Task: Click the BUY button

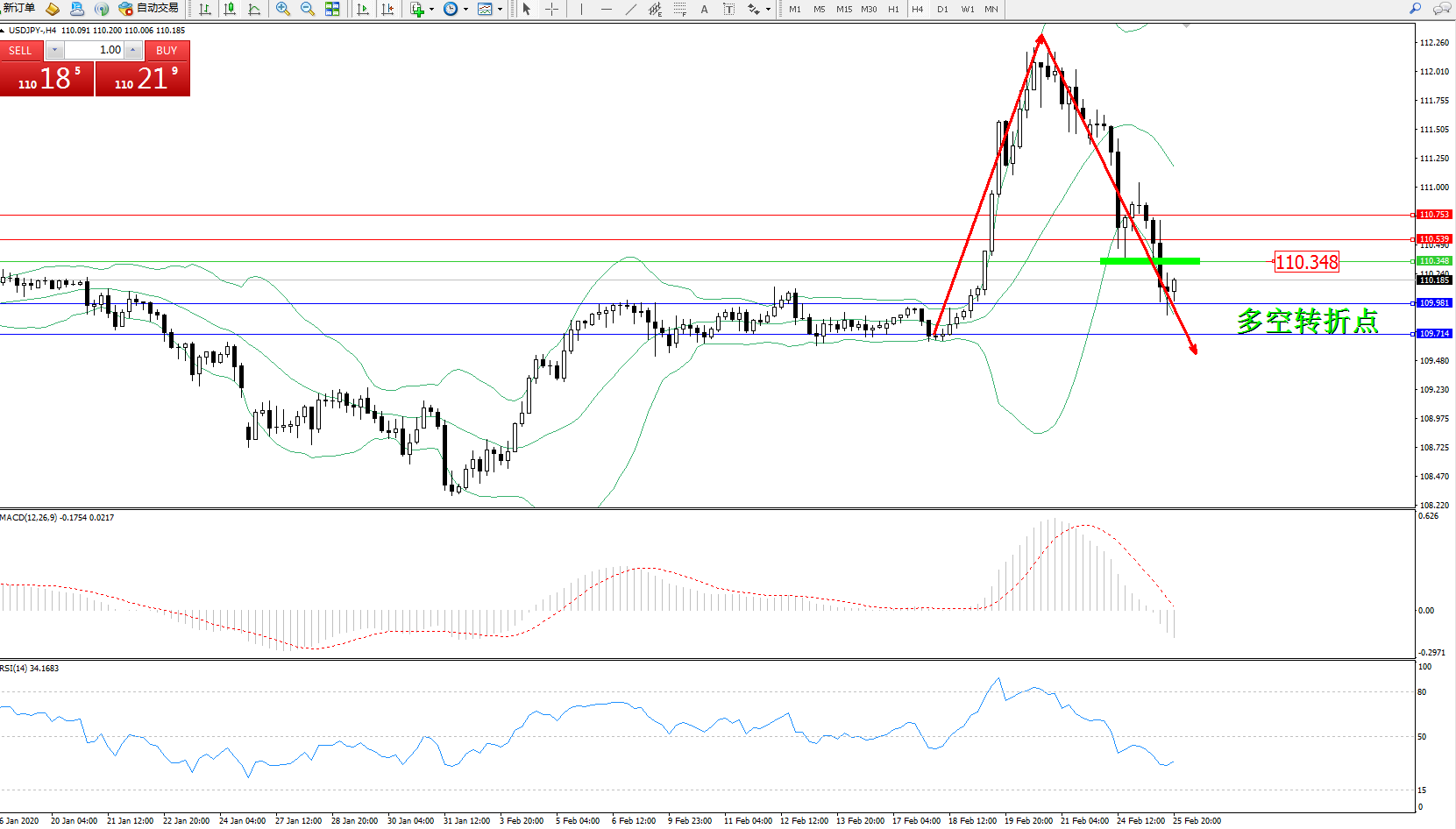Action: (167, 50)
